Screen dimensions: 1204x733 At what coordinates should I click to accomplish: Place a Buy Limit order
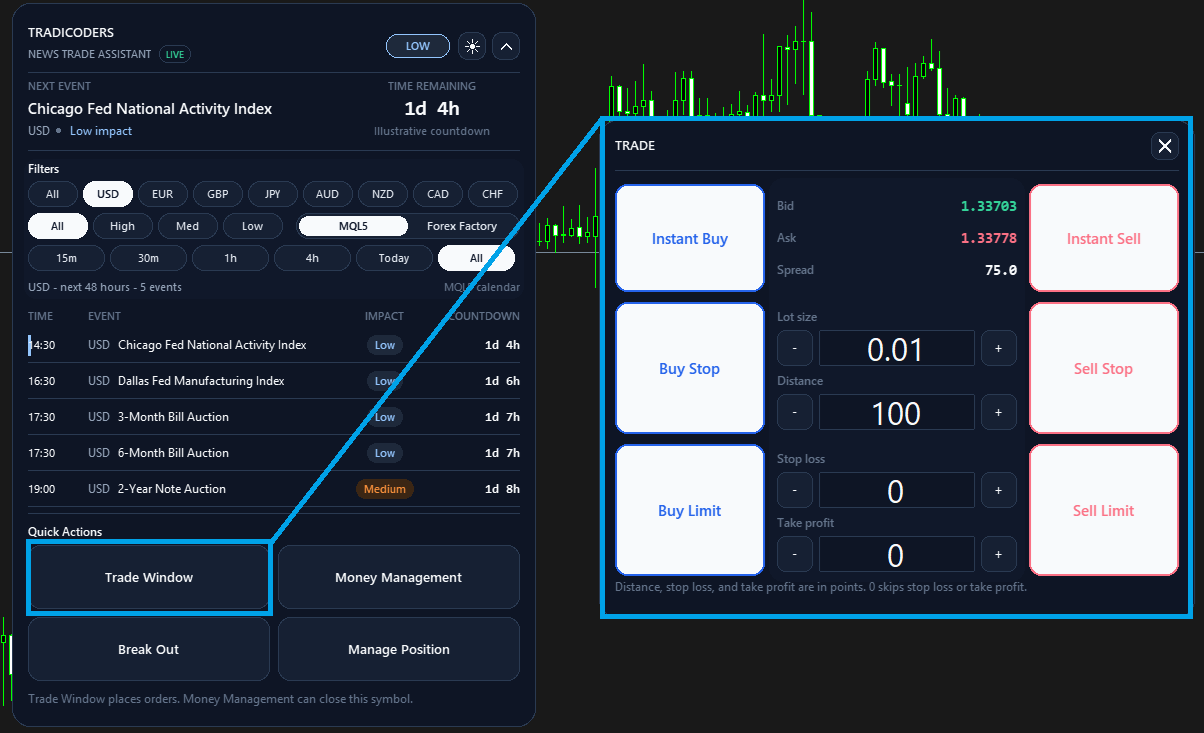(x=690, y=510)
